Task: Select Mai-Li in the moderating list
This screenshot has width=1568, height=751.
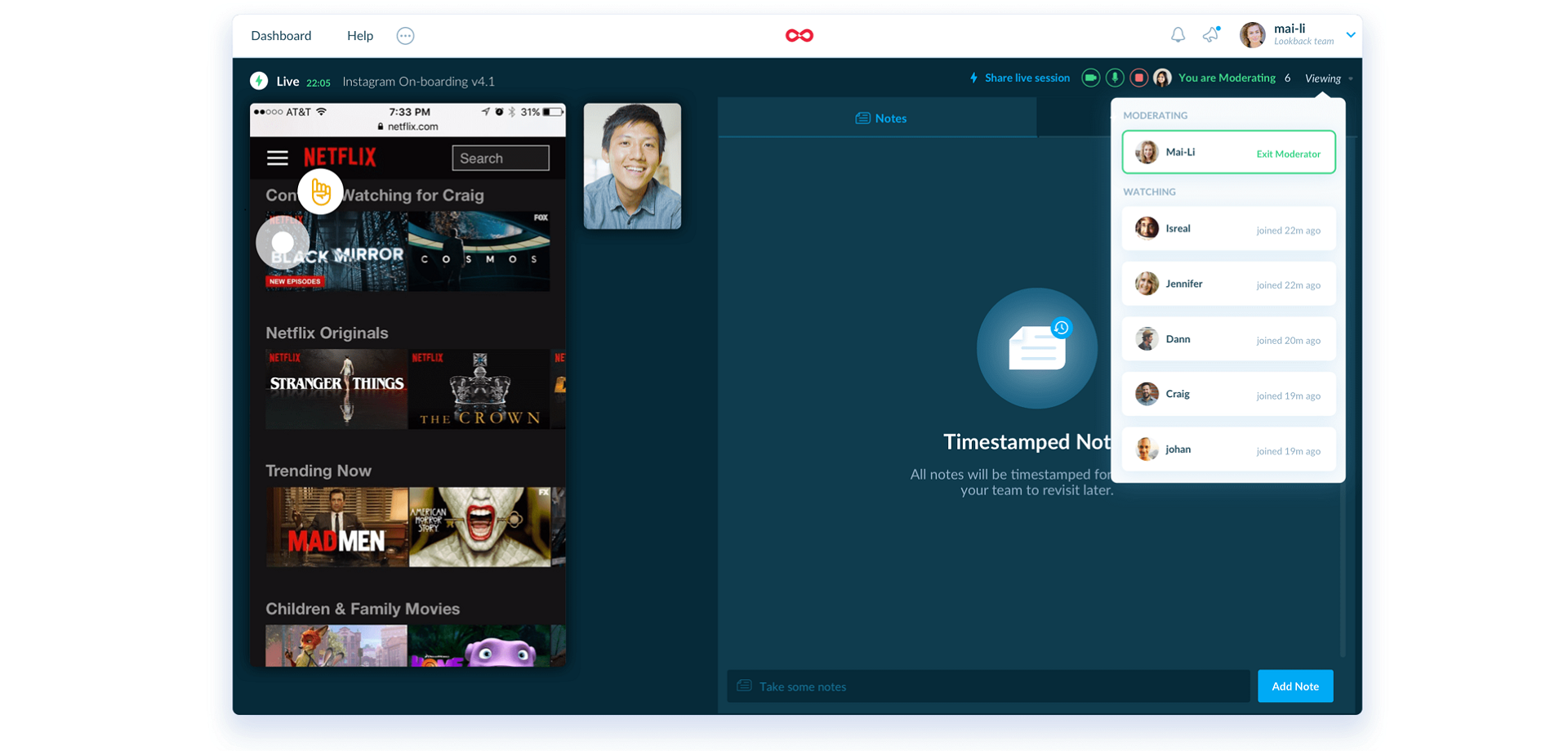Action: [1228, 152]
